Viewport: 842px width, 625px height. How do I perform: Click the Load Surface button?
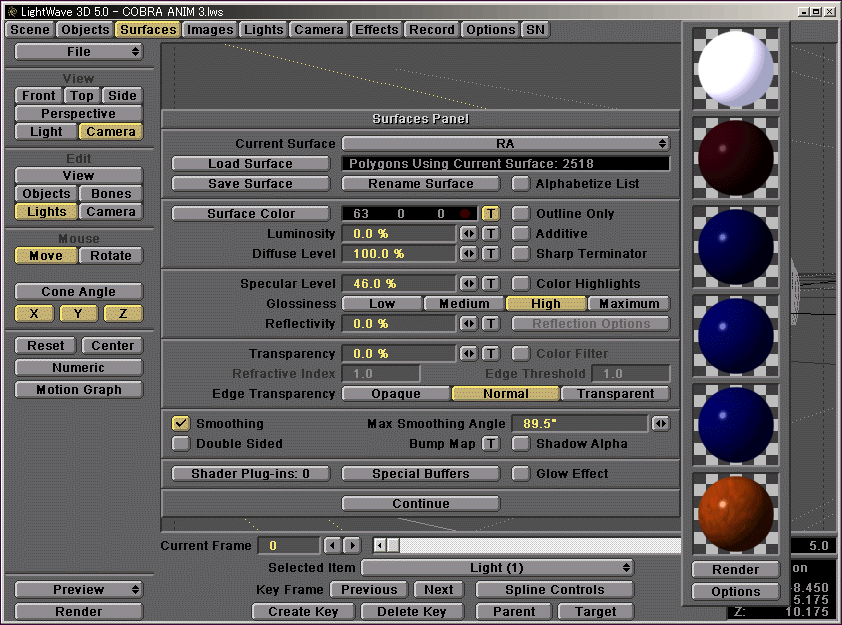coord(251,164)
